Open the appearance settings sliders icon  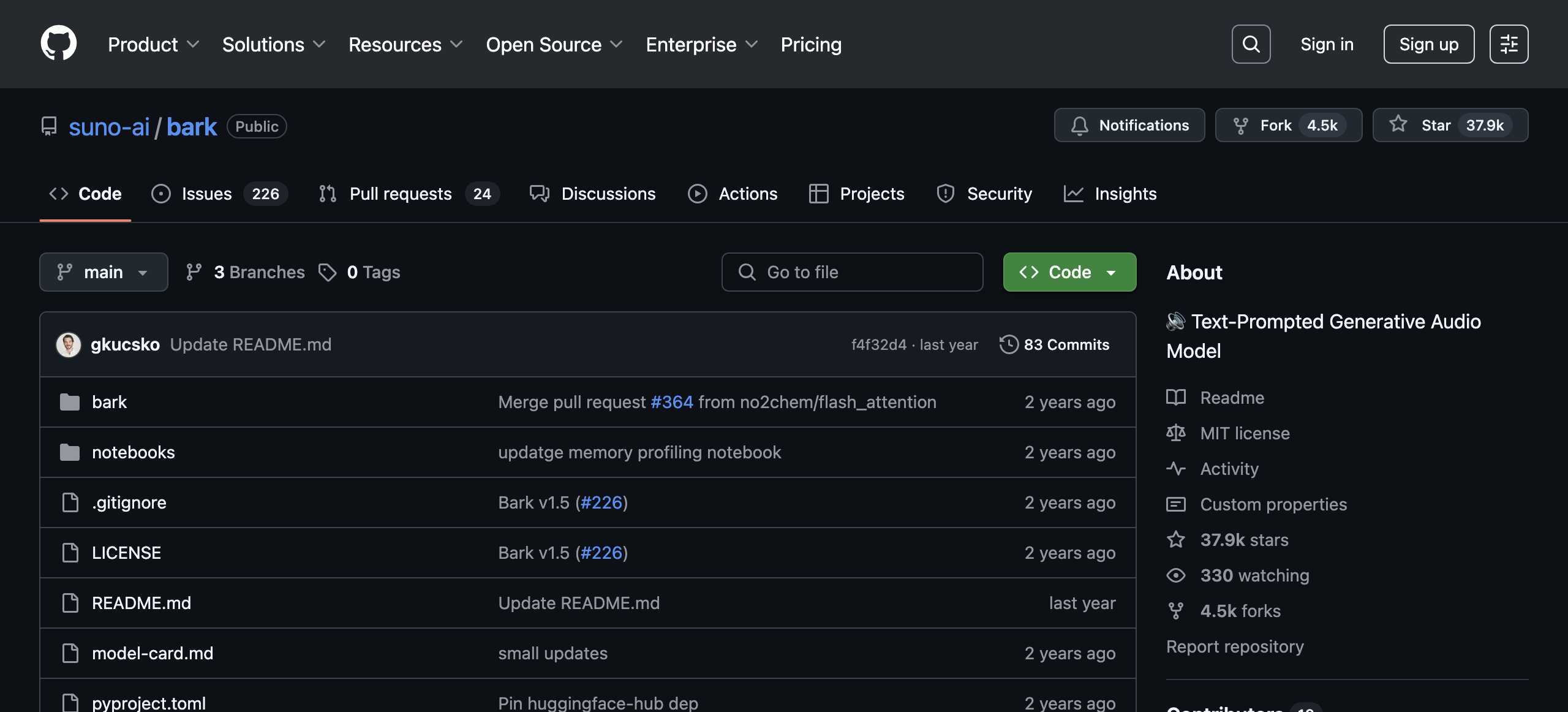tap(1509, 44)
